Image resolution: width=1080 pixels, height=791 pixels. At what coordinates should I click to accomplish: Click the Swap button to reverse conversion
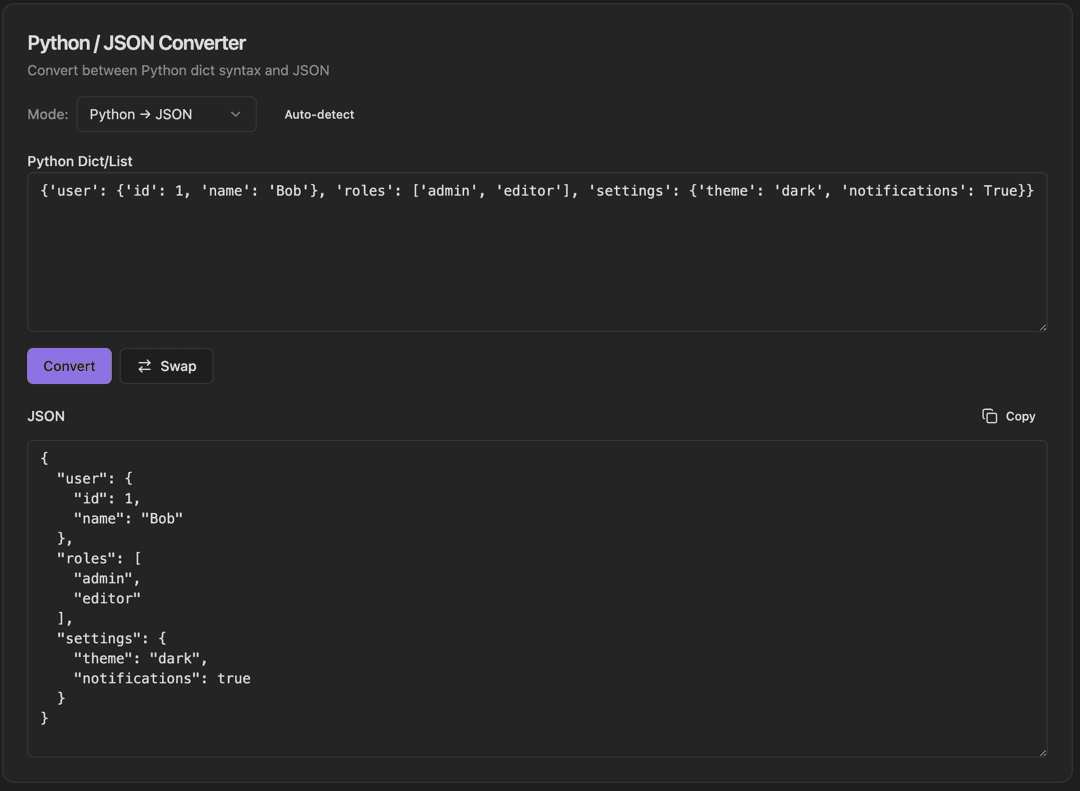(x=166, y=366)
